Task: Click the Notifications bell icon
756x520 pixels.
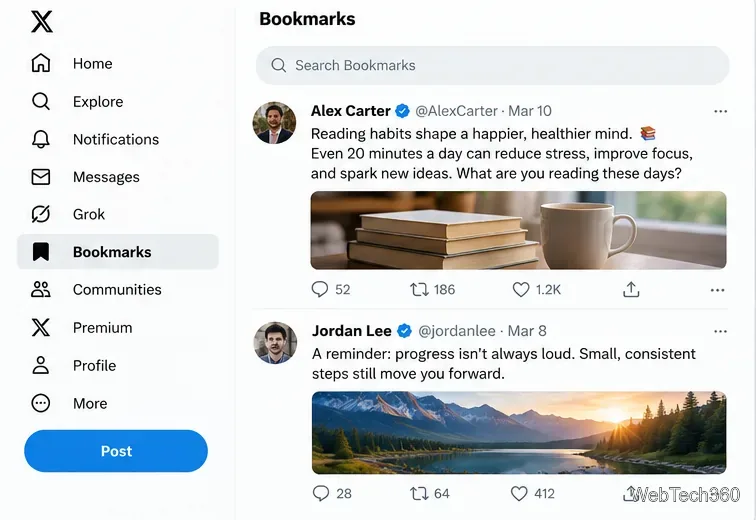Action: point(40,139)
